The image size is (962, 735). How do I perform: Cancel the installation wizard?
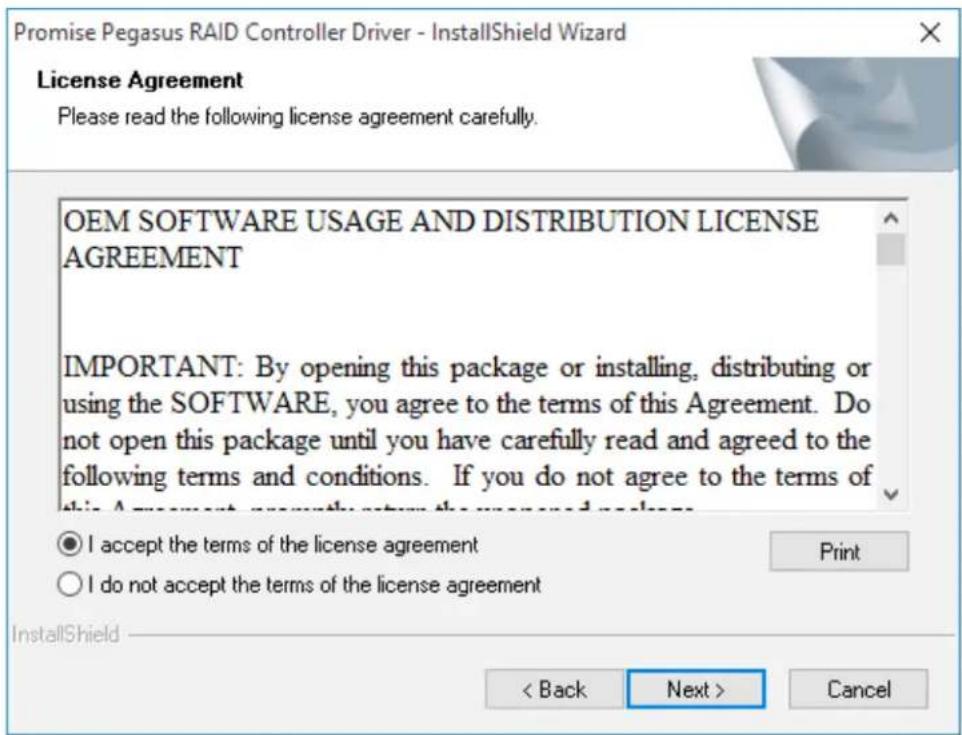[x=858, y=689]
